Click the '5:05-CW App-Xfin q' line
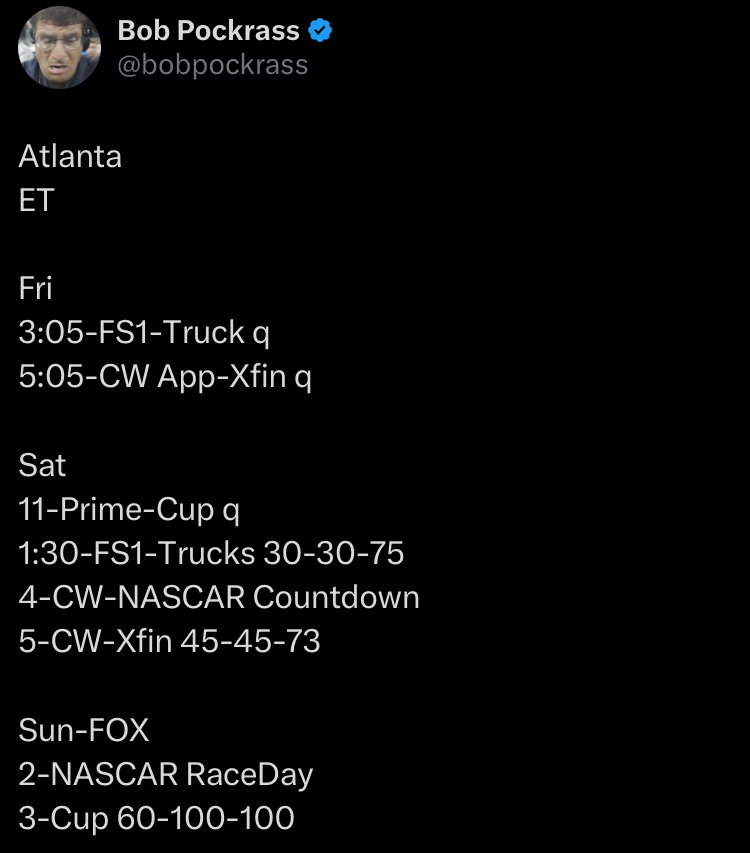The width and height of the screenshot is (750, 853). (x=165, y=377)
